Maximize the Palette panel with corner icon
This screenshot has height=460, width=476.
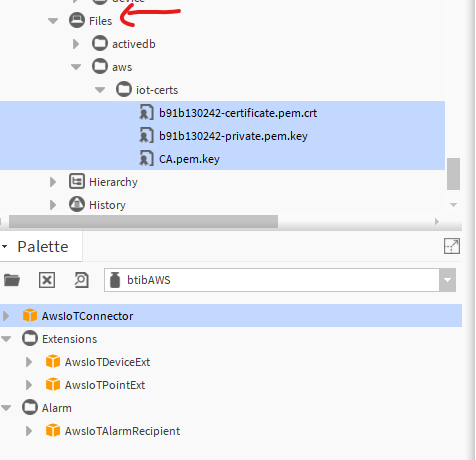pos(452,246)
